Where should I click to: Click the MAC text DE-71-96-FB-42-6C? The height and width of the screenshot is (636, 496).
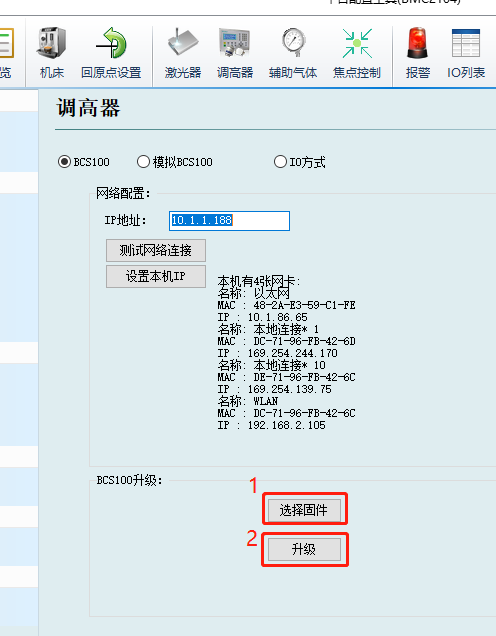(304, 377)
